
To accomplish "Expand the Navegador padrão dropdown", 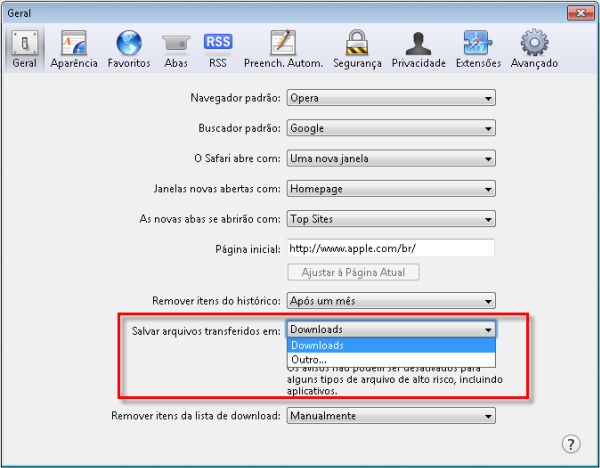I will click(391, 98).
